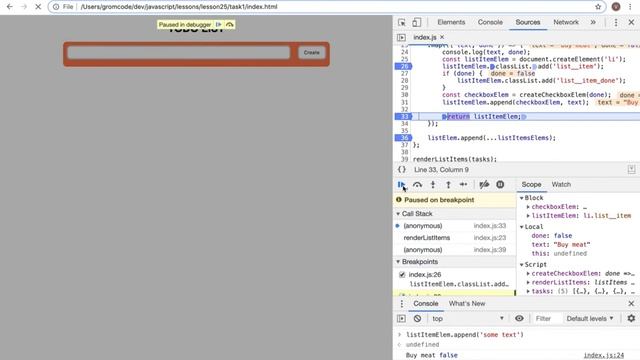Expand the checkboxElem variable
The image size is (640, 360).
click(528, 207)
